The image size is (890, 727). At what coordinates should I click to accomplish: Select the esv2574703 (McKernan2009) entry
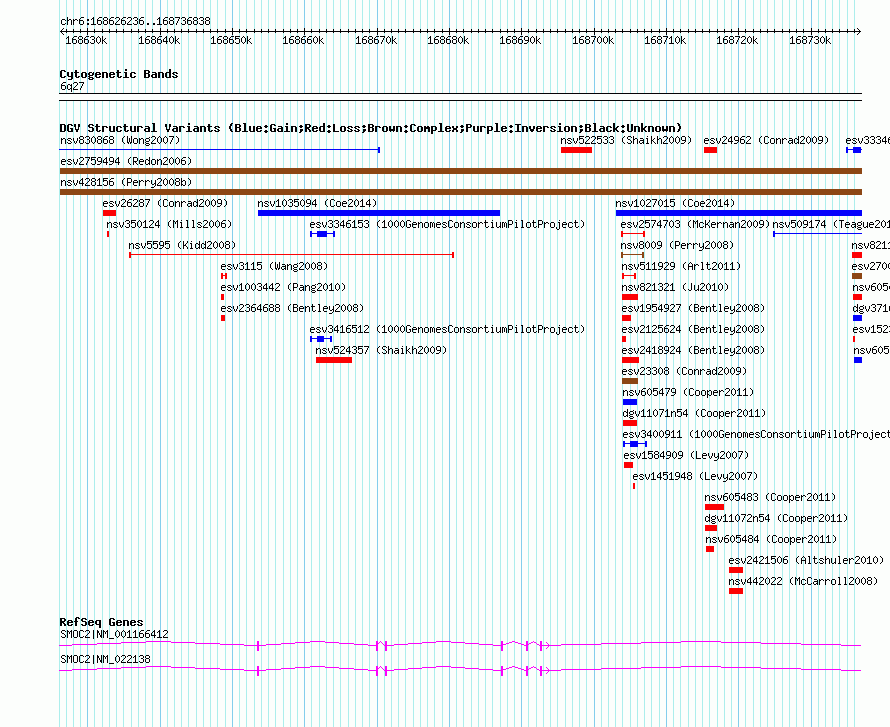pos(695,224)
